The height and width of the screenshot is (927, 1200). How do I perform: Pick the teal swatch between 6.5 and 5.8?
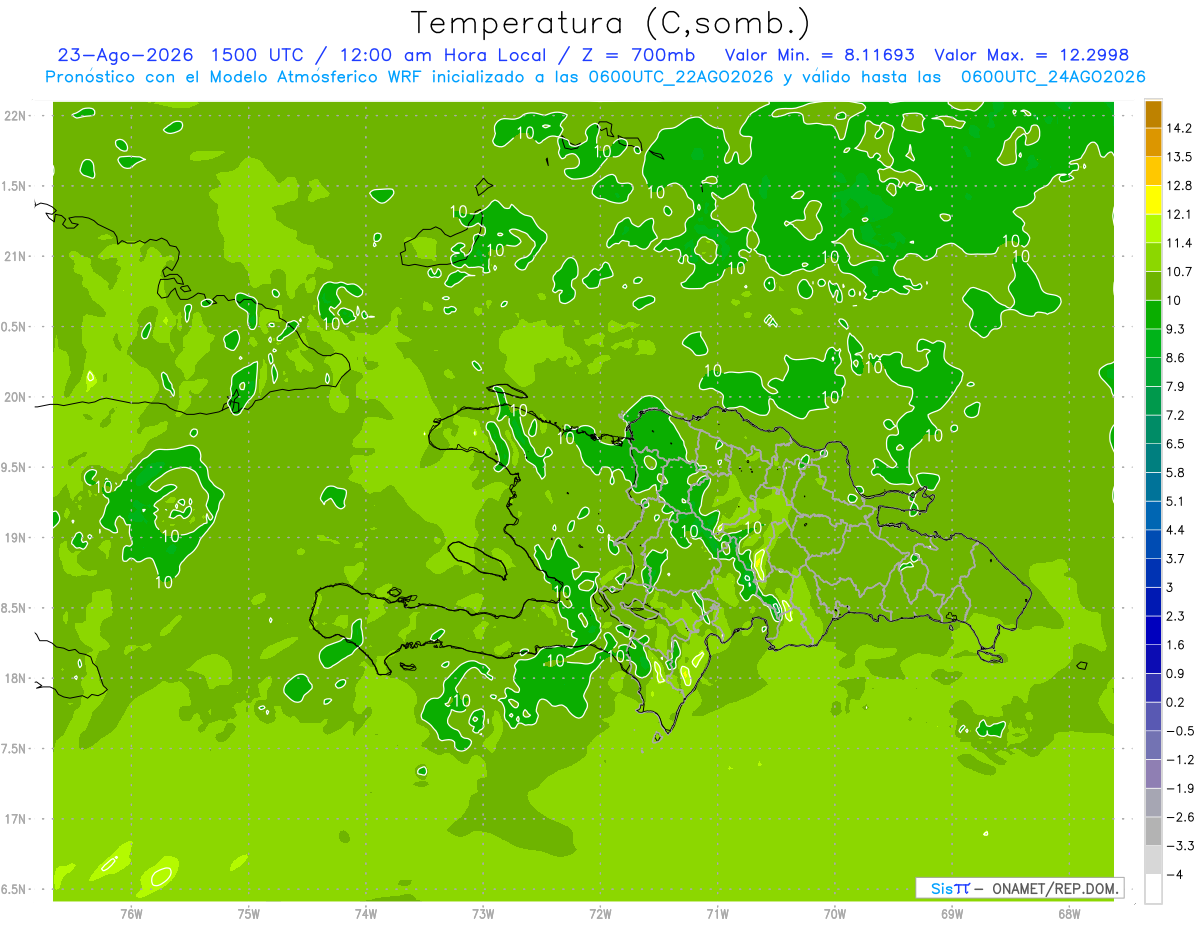click(x=1153, y=458)
